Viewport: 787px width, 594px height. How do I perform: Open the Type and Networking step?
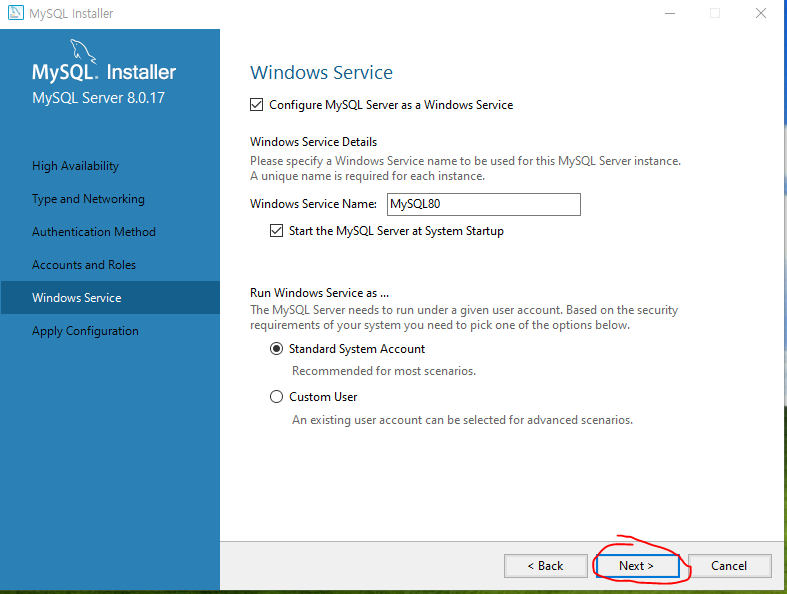[x=88, y=199]
